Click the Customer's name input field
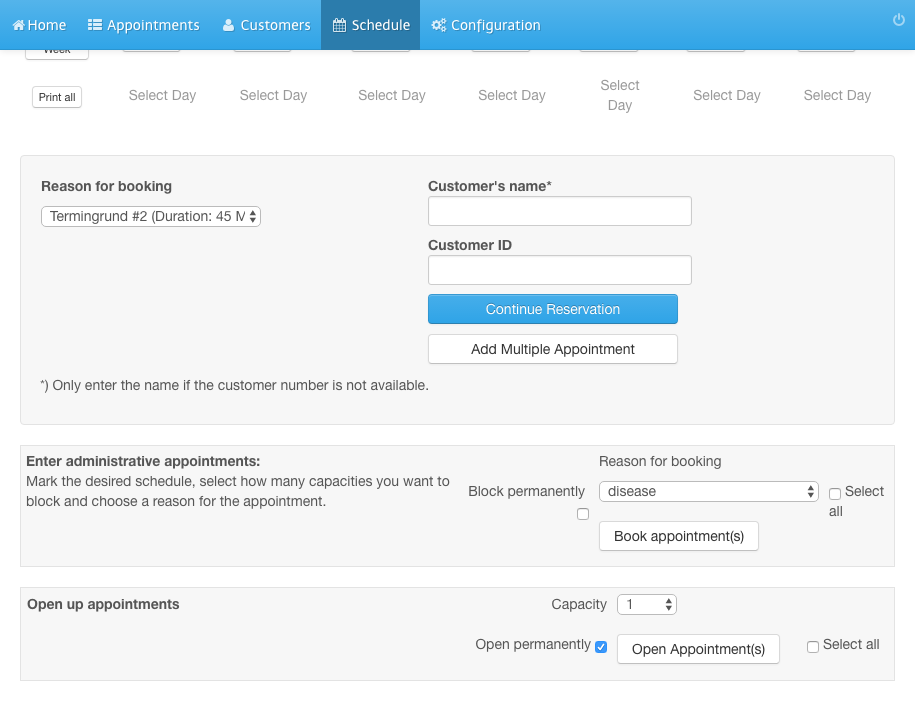 (x=560, y=211)
